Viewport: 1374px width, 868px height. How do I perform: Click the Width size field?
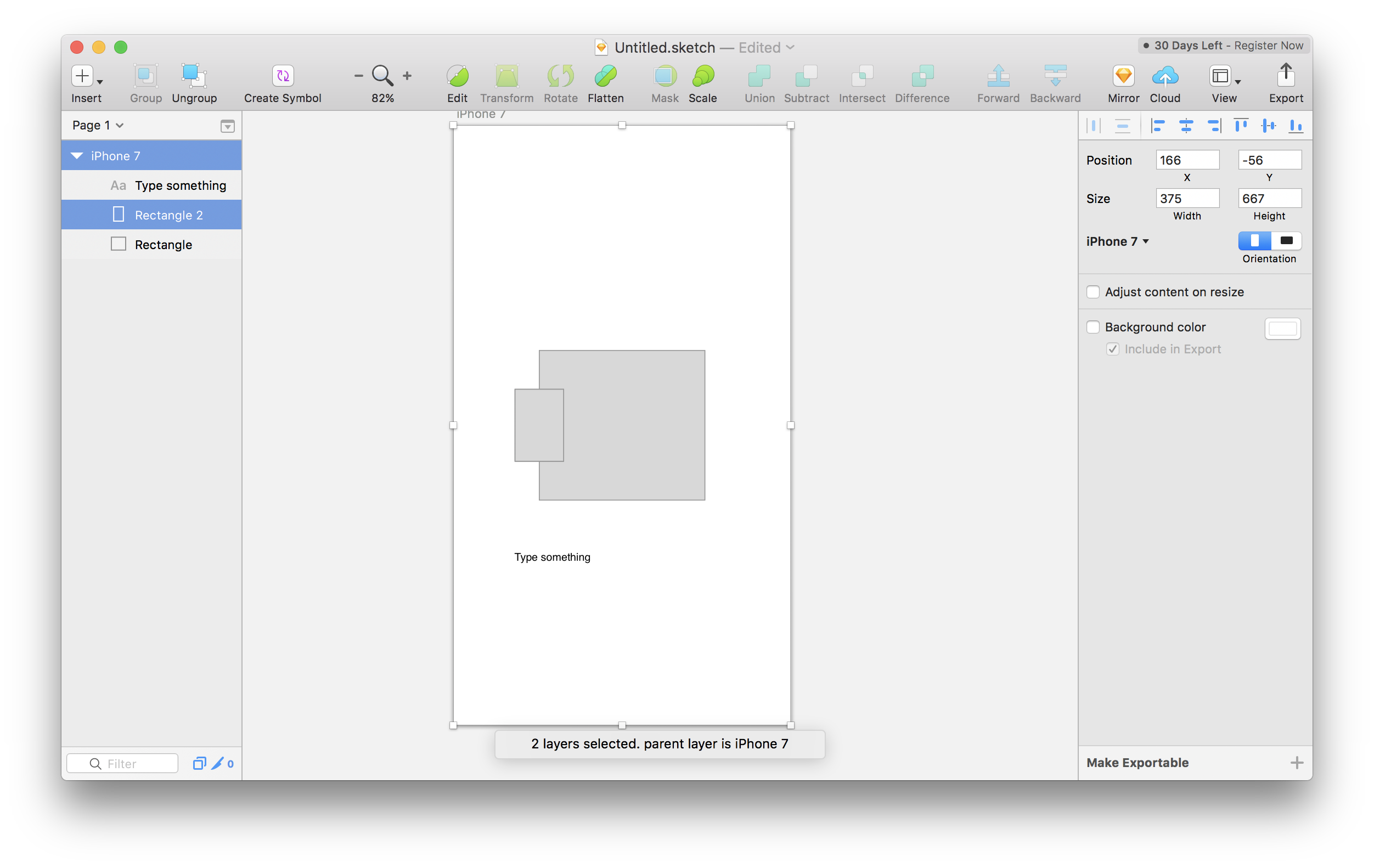[1187, 199]
